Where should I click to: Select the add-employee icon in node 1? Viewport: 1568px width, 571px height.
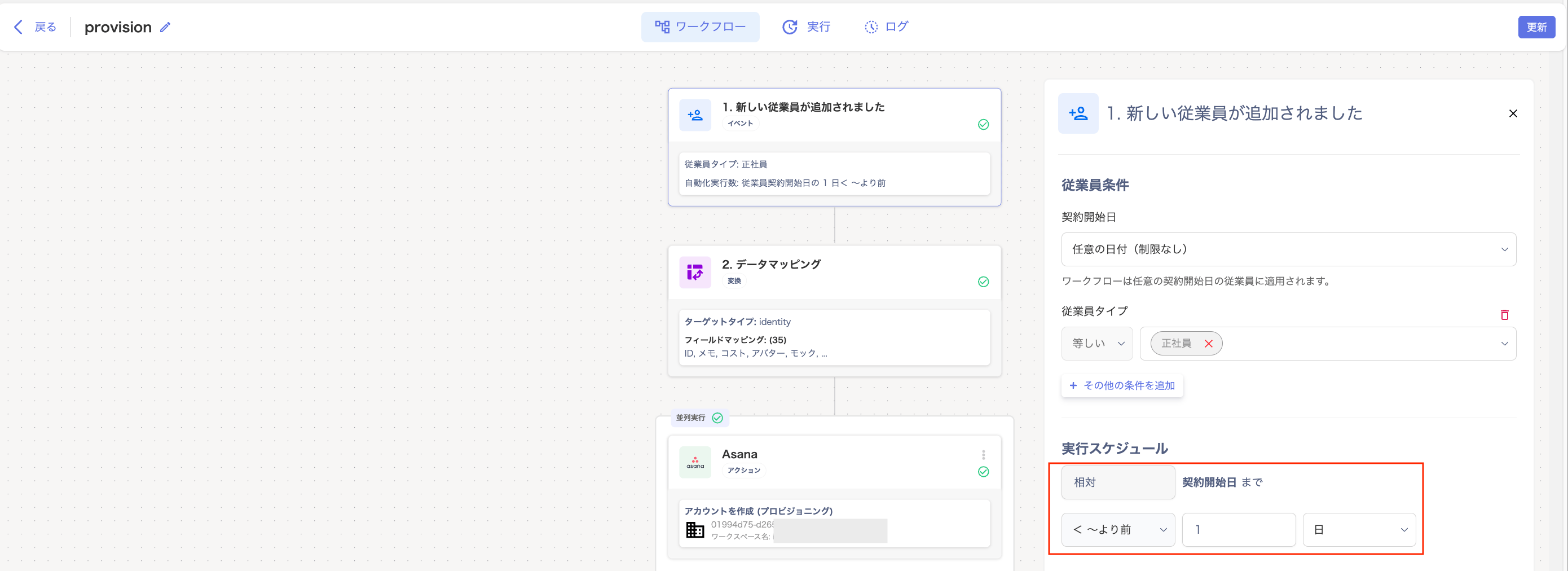695,115
